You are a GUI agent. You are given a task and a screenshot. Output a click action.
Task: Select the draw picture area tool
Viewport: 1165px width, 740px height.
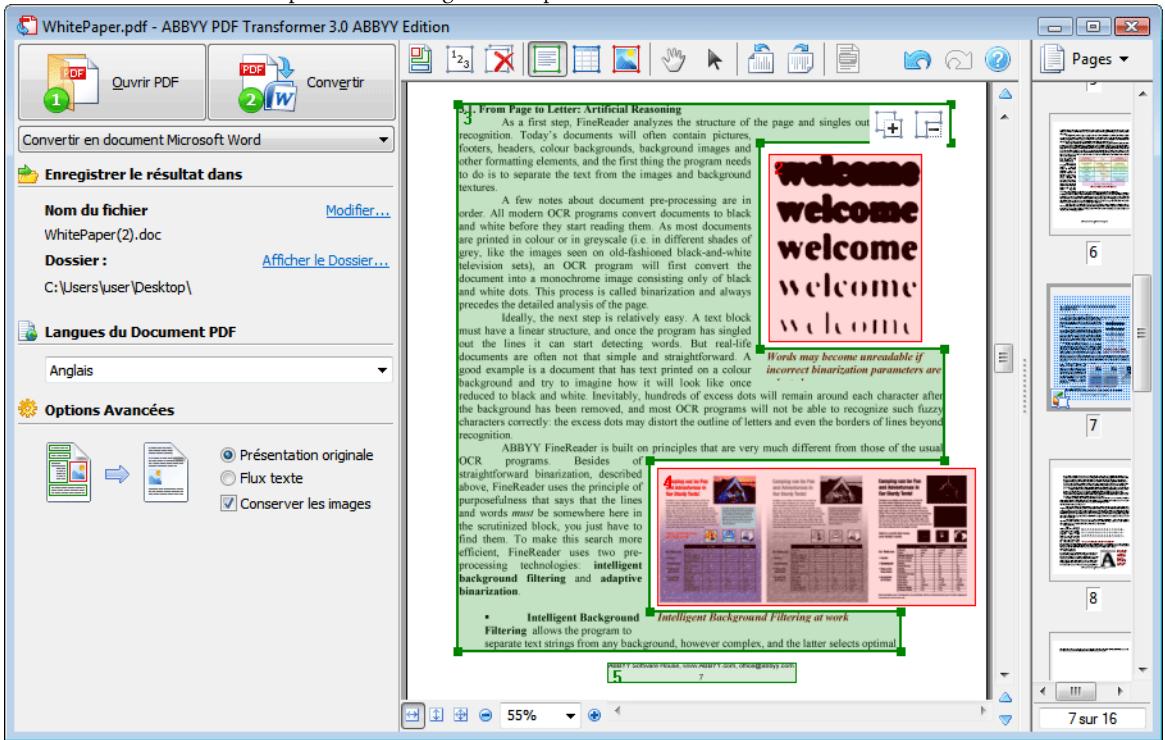626,59
